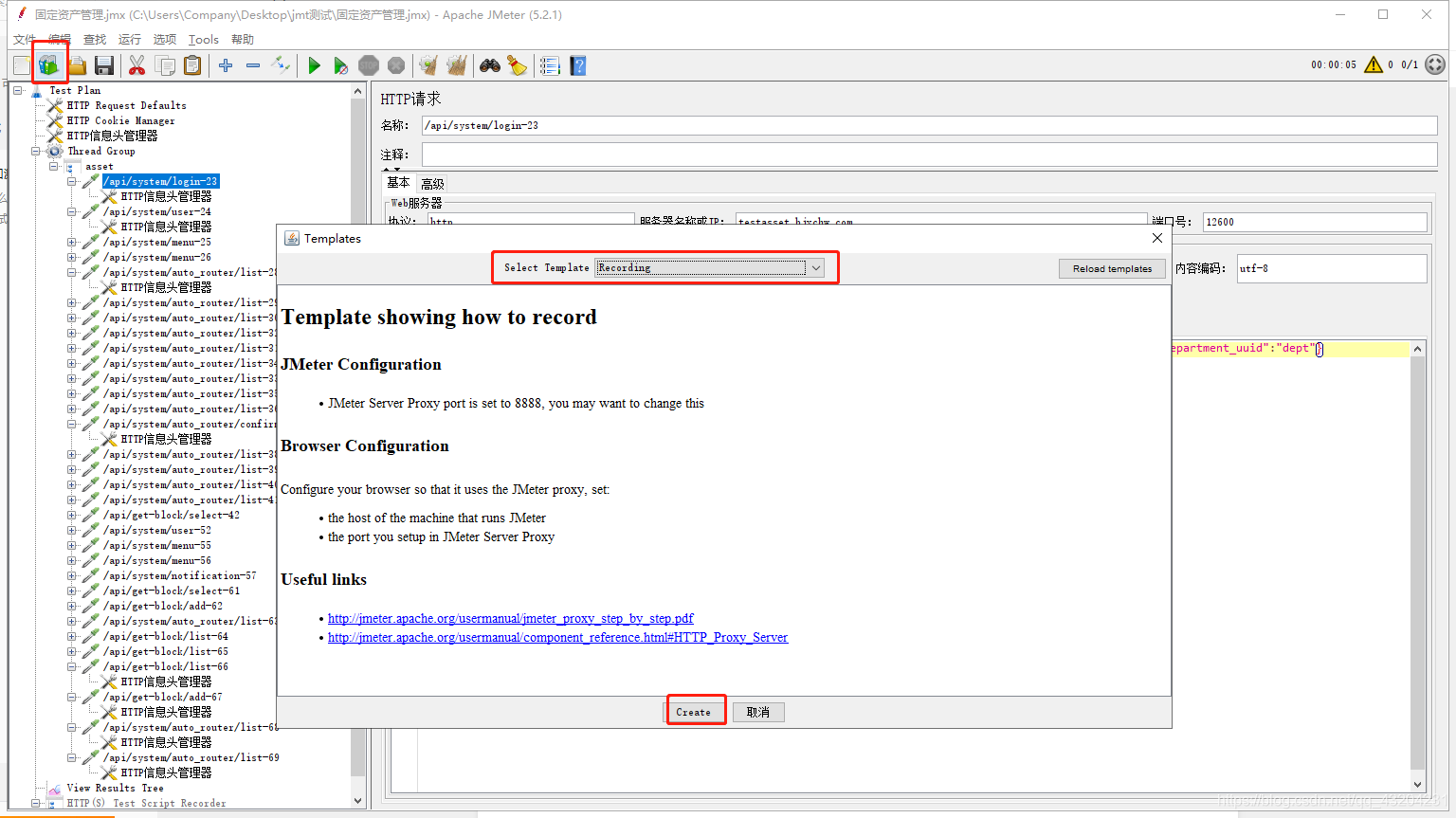Open the 文件 menu
This screenshot has height=818, width=1456.
(24, 39)
